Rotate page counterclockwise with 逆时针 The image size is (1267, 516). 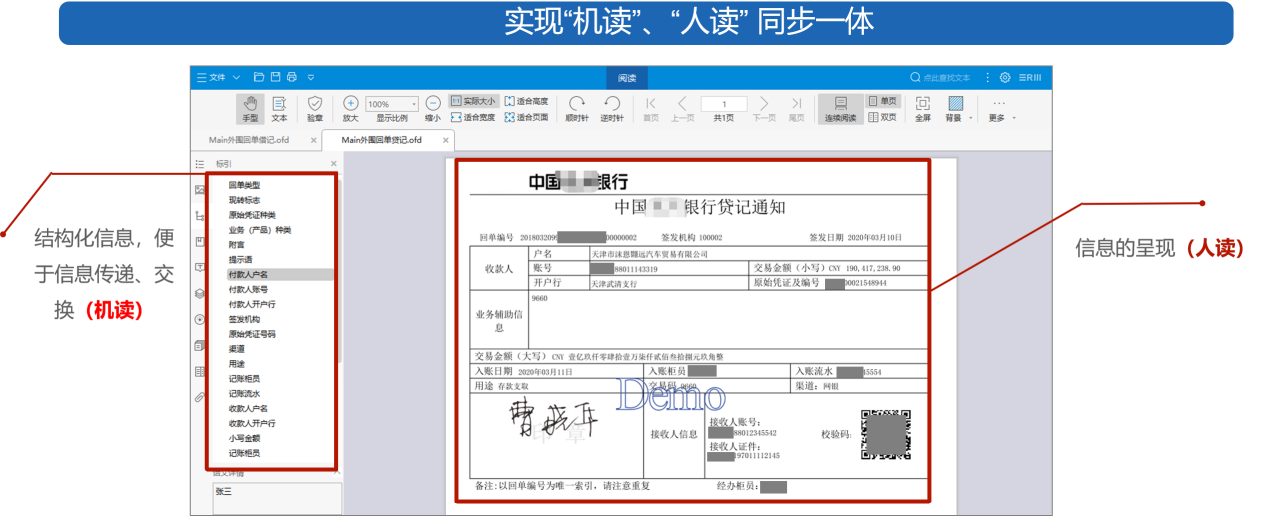[x=612, y=109]
